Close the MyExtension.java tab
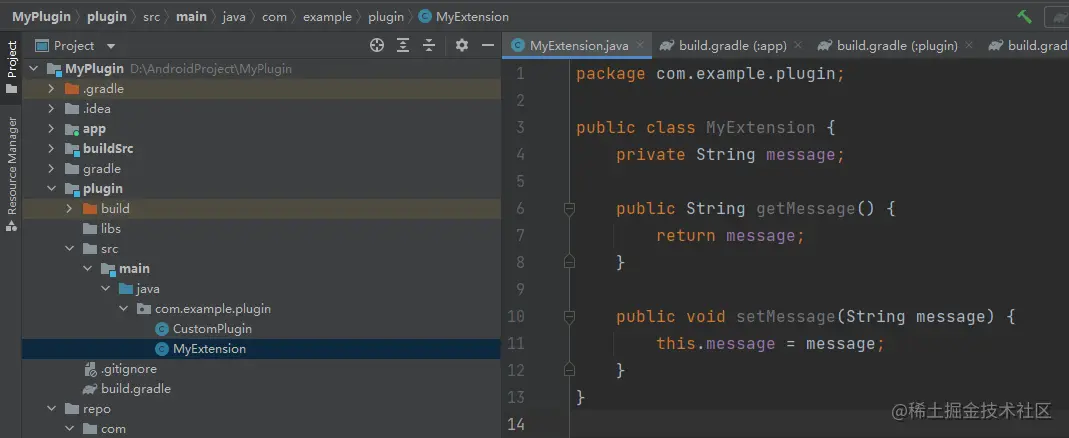The width and height of the screenshot is (1069, 438). (639, 46)
